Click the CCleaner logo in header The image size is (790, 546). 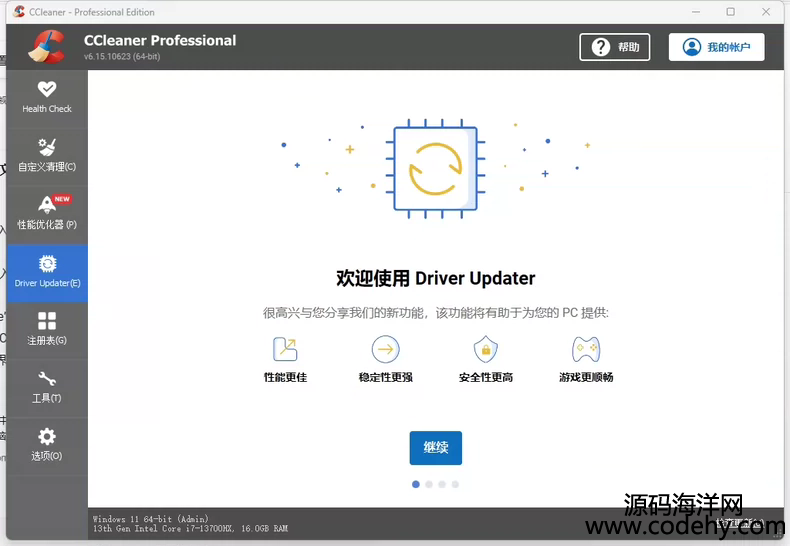(x=46, y=47)
